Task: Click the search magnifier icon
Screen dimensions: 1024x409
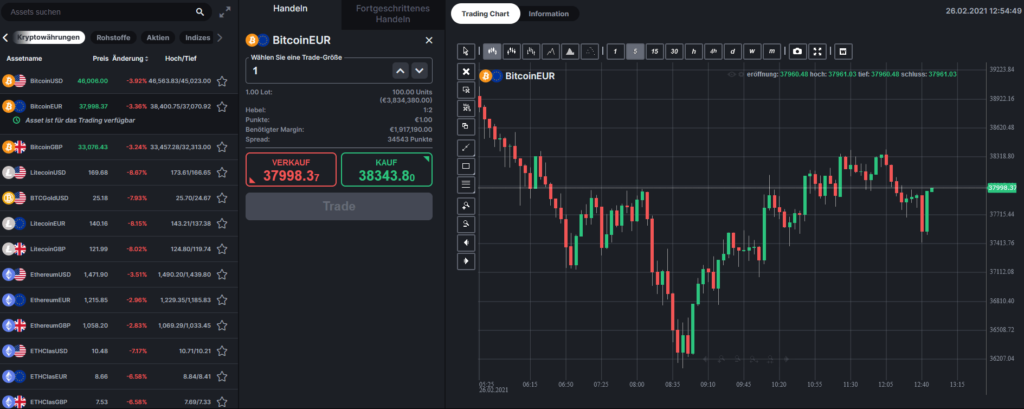Action: [x=200, y=12]
